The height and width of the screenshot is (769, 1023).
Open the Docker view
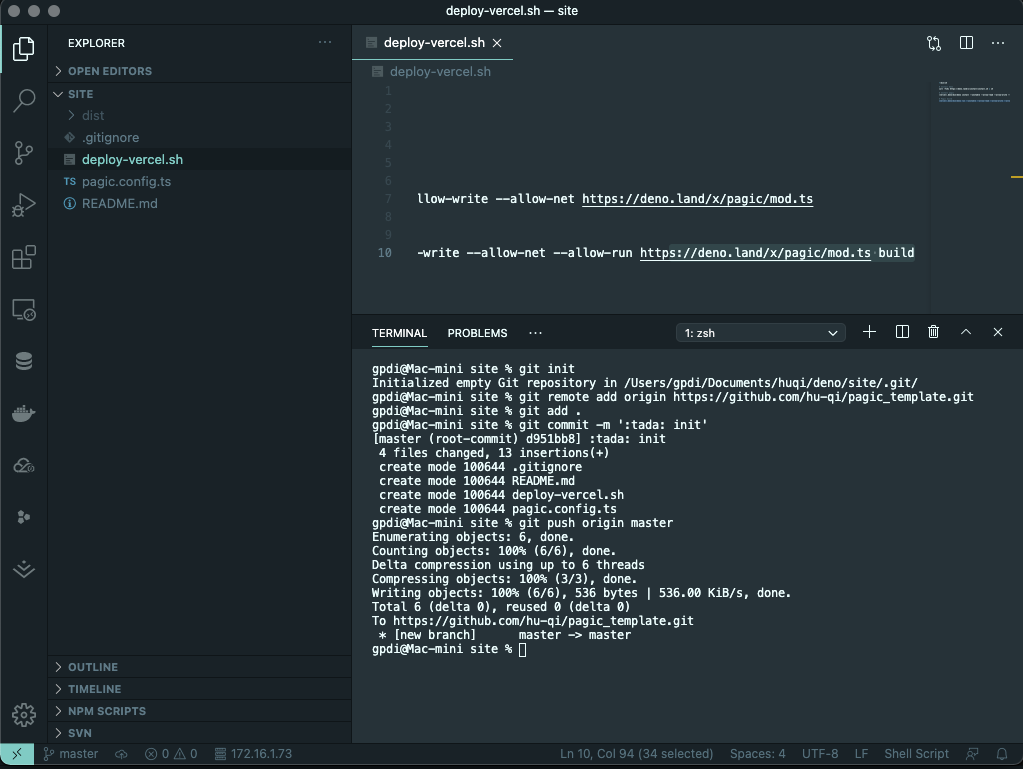(23, 413)
